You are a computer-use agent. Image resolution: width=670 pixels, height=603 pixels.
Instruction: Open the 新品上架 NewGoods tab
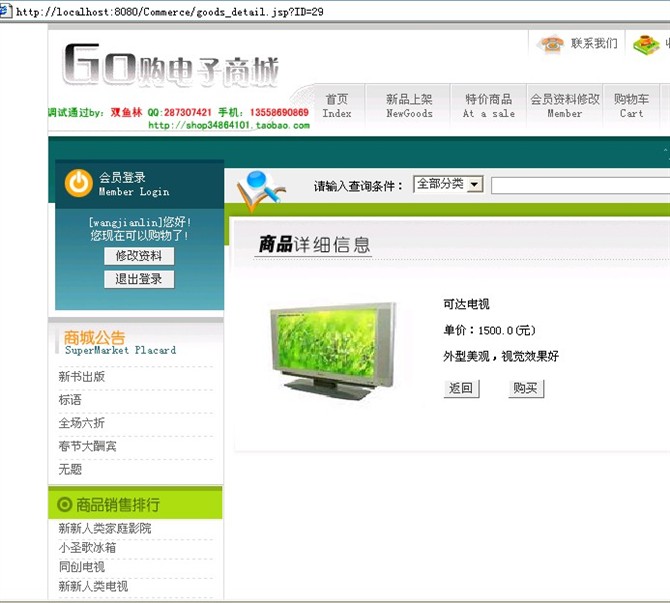[409, 106]
